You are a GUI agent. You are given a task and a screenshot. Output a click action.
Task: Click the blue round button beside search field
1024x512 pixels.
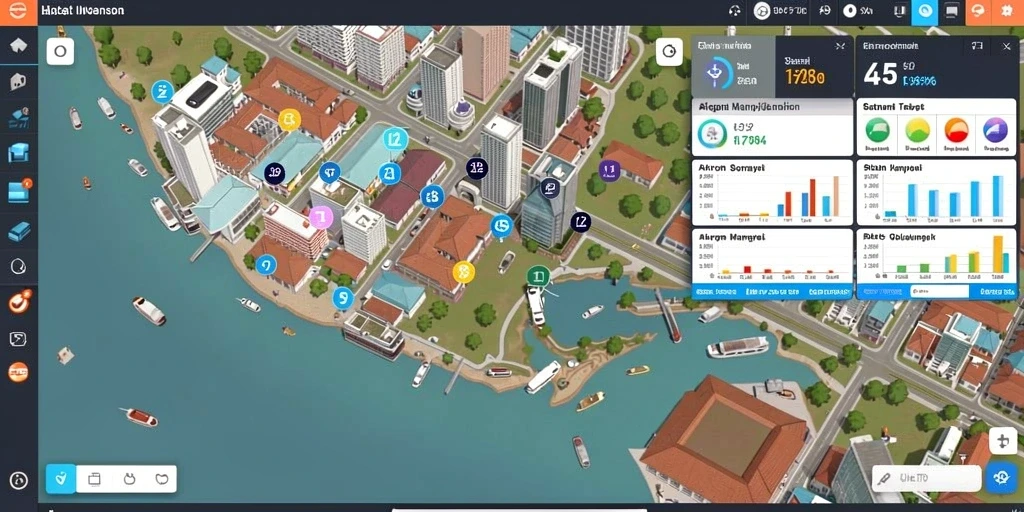(1001, 477)
